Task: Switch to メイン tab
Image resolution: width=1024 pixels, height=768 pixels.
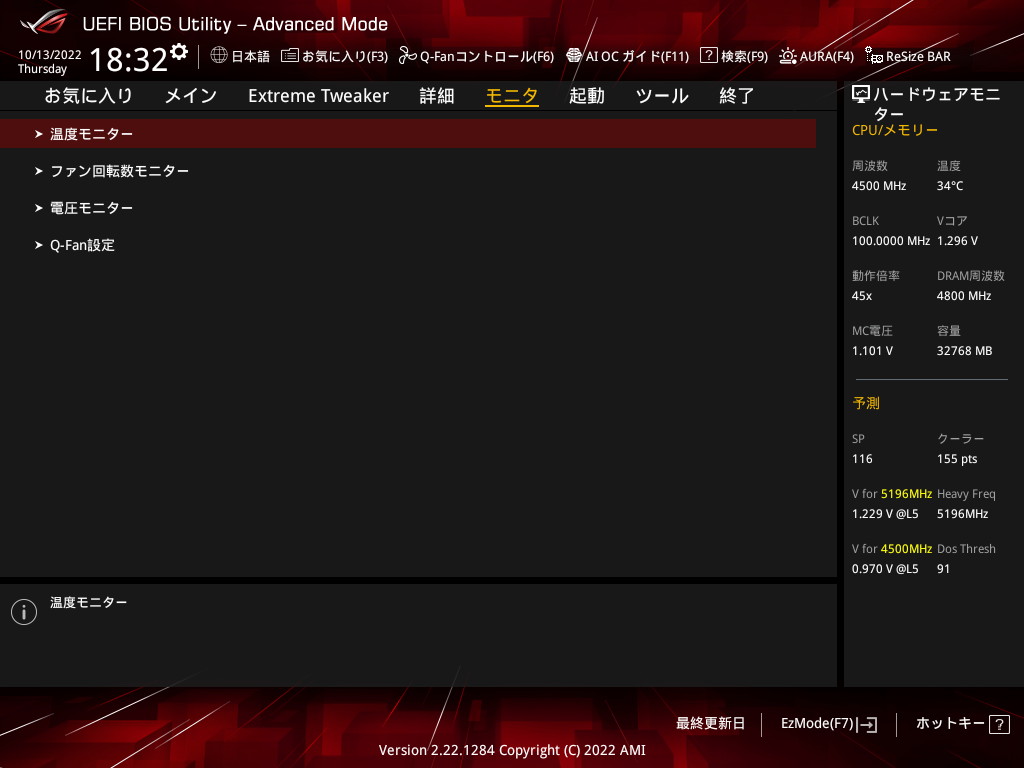Action: (x=191, y=96)
